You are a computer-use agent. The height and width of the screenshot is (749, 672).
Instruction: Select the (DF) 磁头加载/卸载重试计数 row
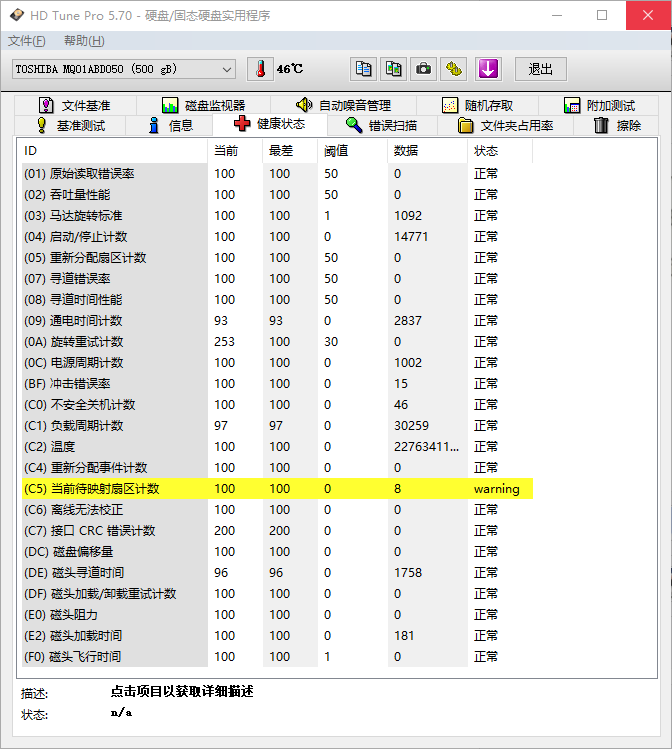pyautogui.click(x=277, y=594)
